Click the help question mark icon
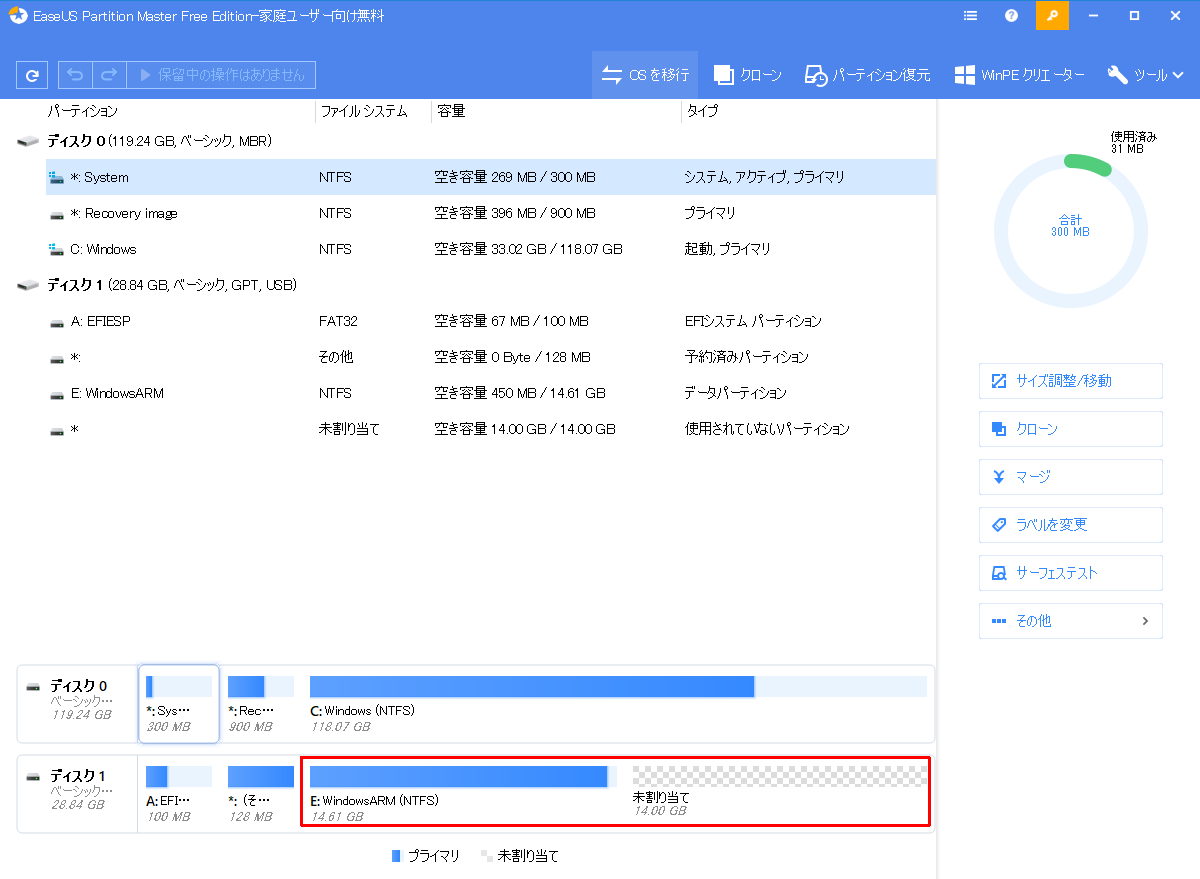1200x879 pixels. pyautogui.click(x=1011, y=16)
